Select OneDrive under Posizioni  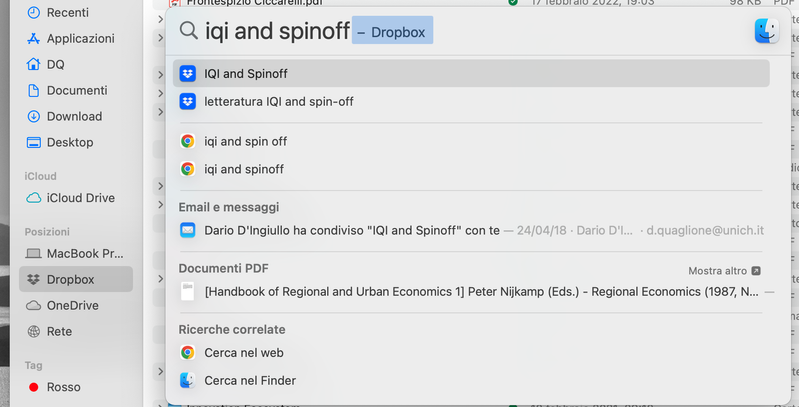point(72,305)
